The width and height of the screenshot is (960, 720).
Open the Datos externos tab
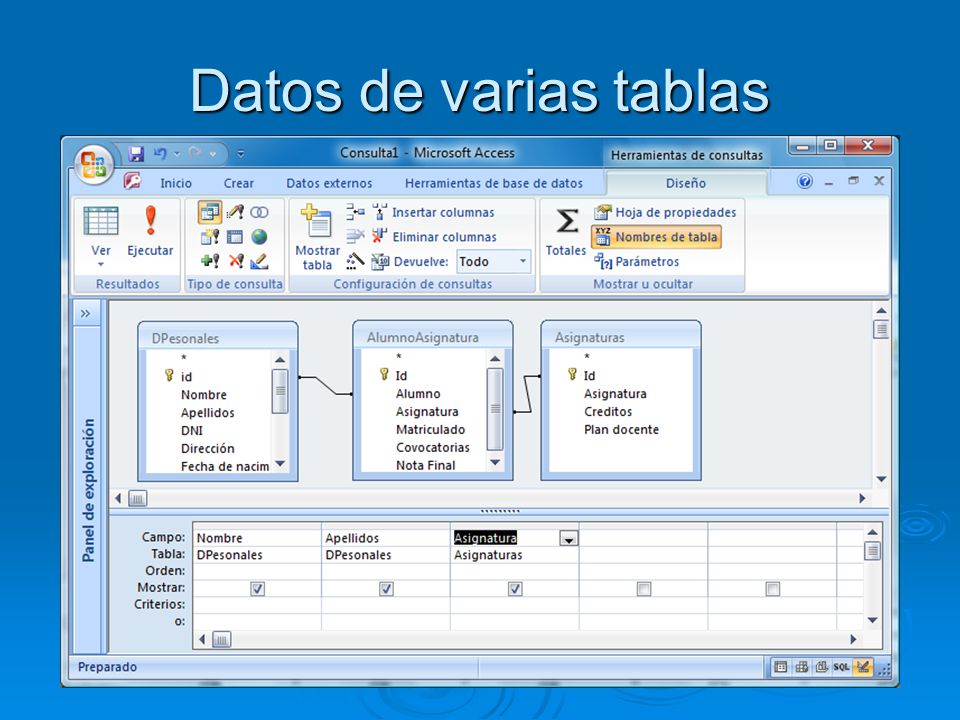[329, 183]
